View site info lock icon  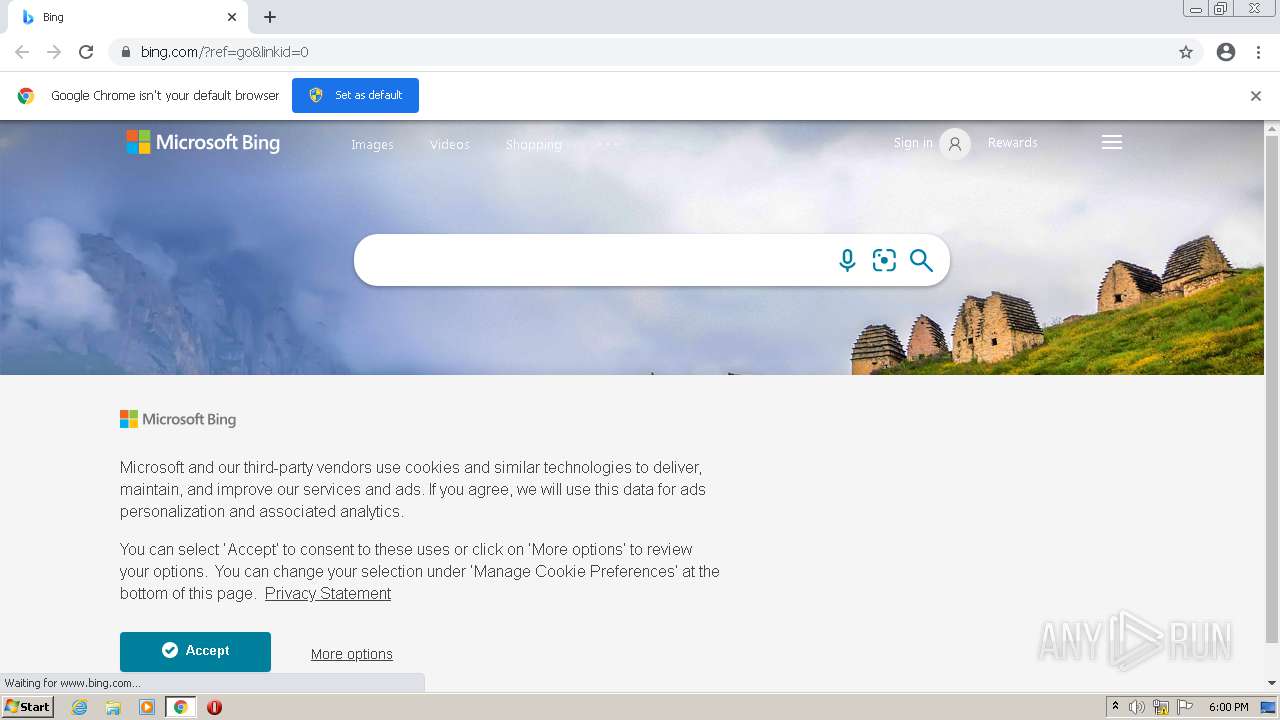tap(125, 52)
